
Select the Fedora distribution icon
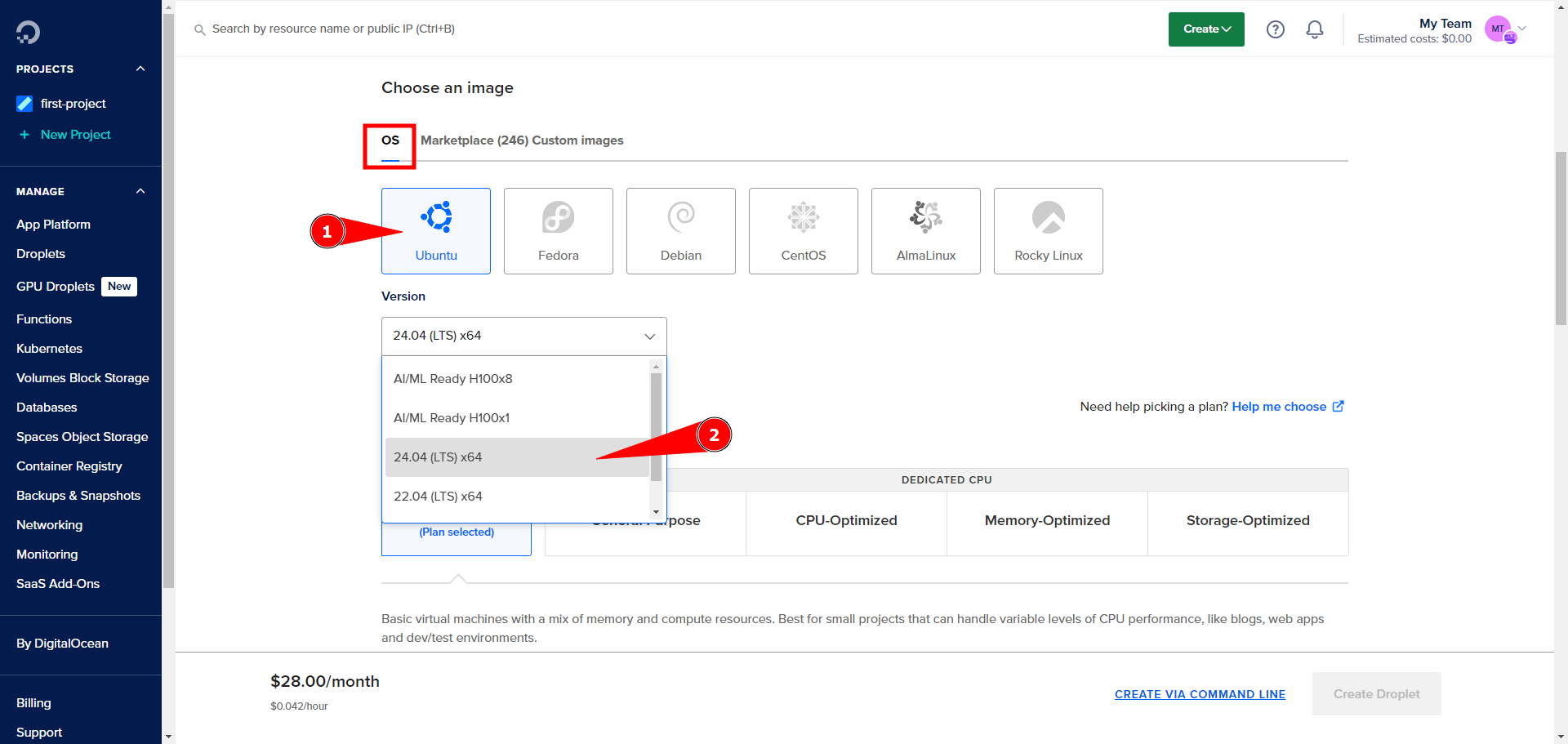click(558, 218)
